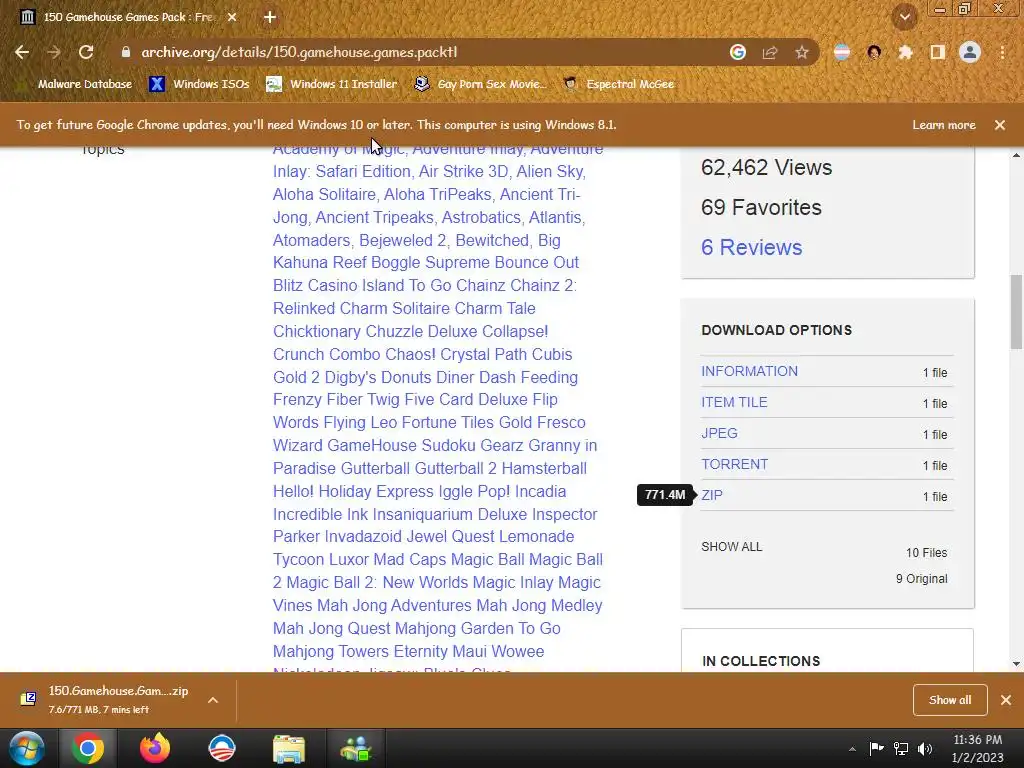Open the 6 Reviews link
This screenshot has width=1024, height=768.
click(x=752, y=248)
